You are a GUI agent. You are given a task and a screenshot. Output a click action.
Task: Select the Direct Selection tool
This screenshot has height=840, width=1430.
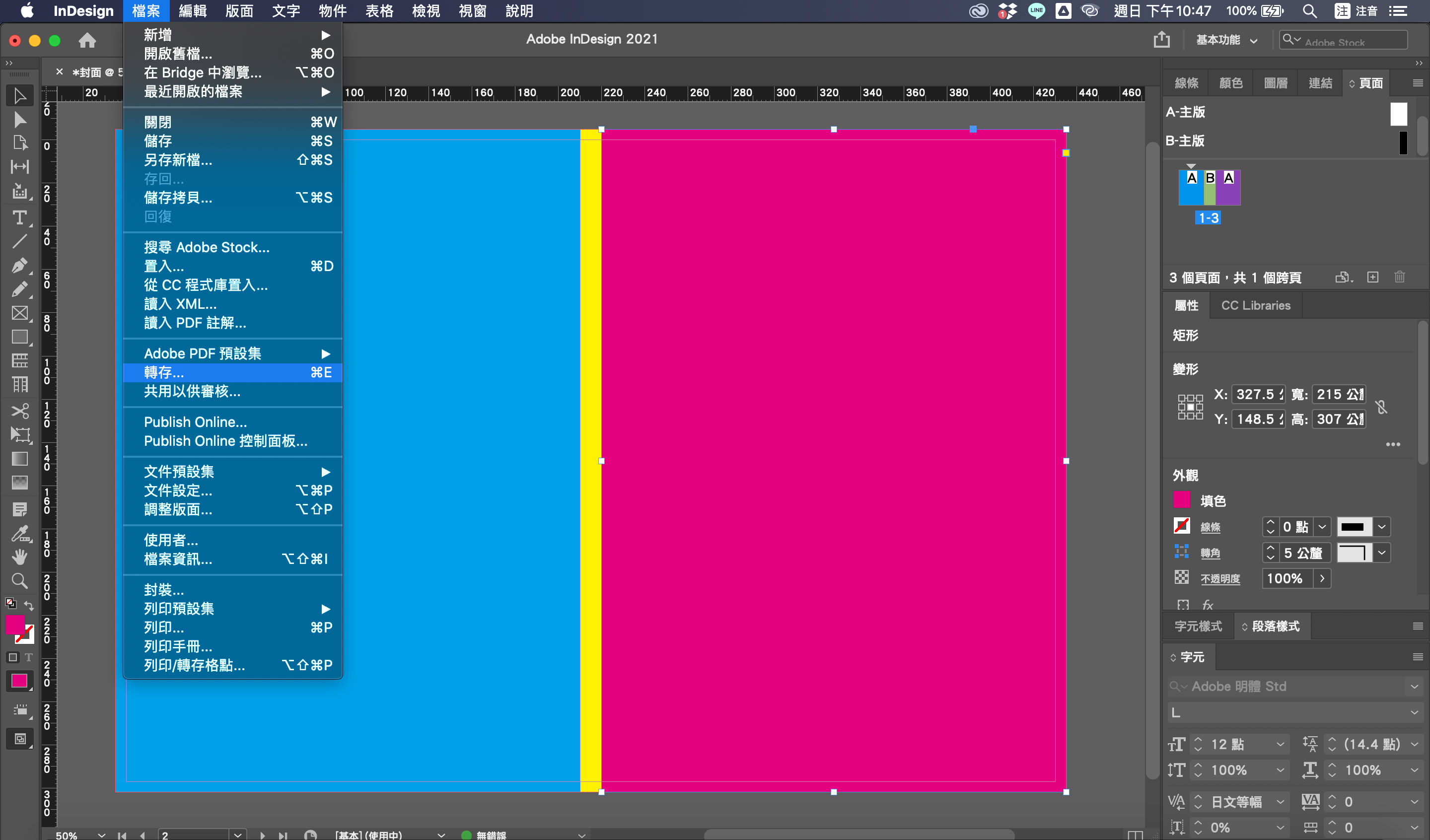click(19, 119)
